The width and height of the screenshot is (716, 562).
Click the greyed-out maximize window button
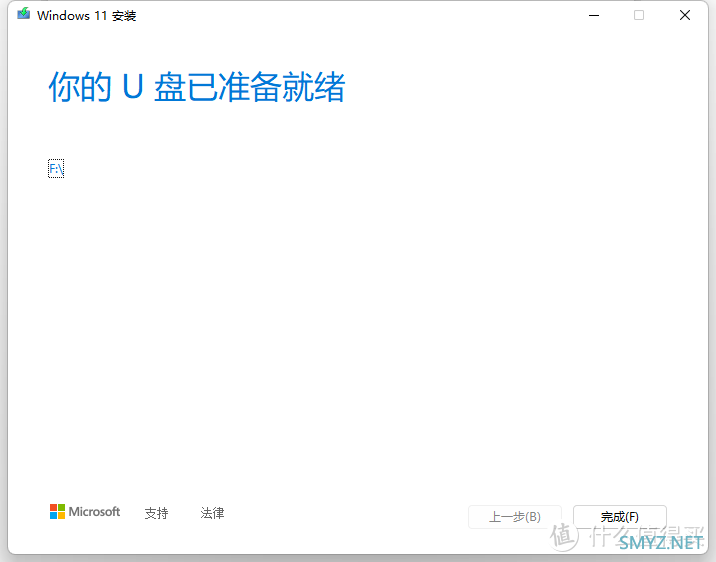[639, 15]
